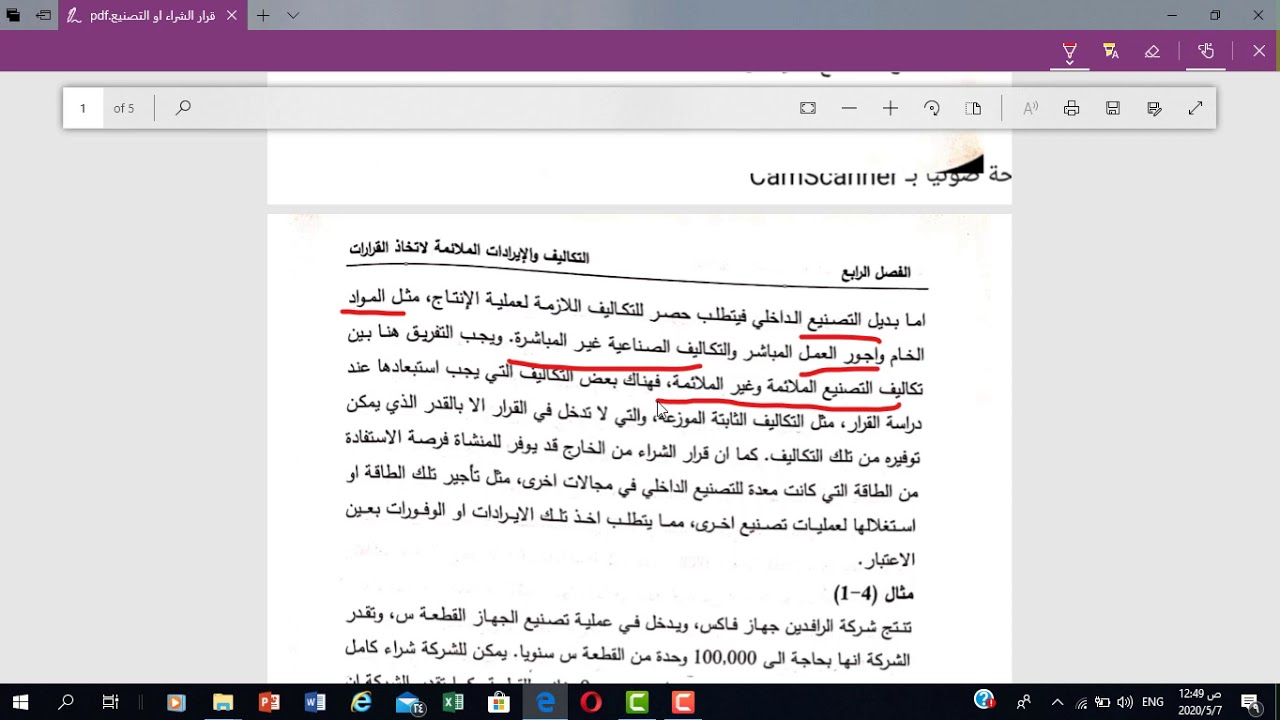Viewport: 1280px width, 720px height.
Task: Click the 'مثال (1-4)' example heading
Action: tap(873, 594)
